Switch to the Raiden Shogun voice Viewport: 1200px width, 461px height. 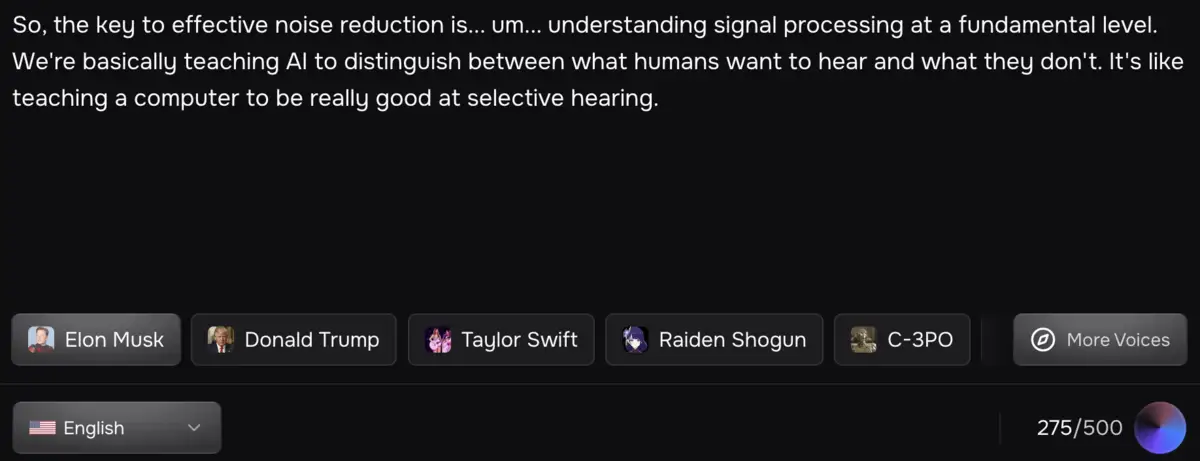point(732,340)
